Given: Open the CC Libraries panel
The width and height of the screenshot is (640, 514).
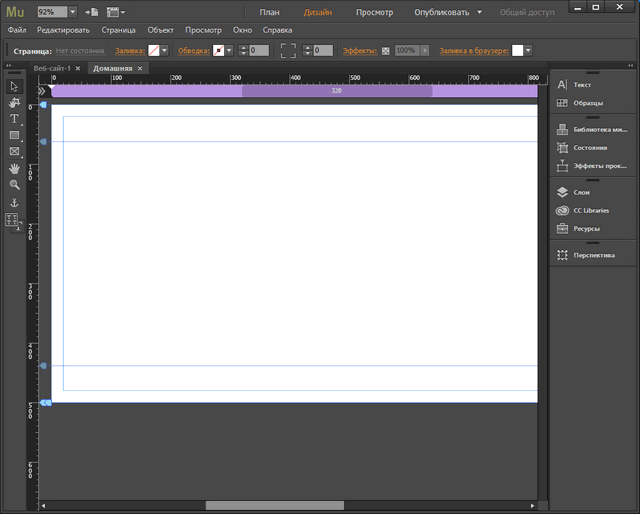Looking at the screenshot, I should click(x=589, y=210).
